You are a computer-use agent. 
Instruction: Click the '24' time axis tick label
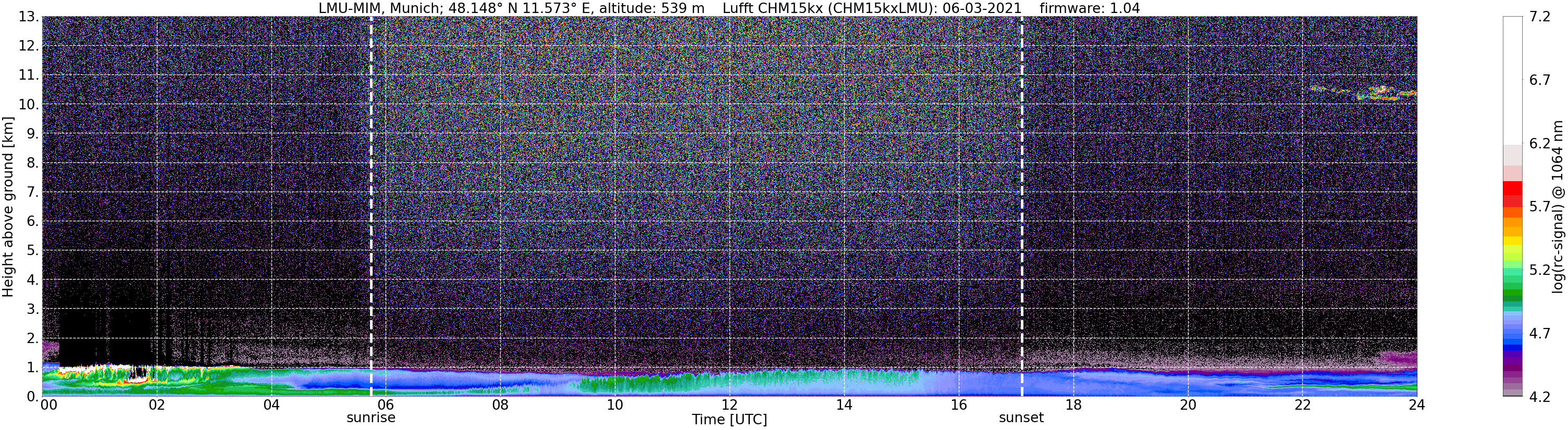[x=1416, y=405]
